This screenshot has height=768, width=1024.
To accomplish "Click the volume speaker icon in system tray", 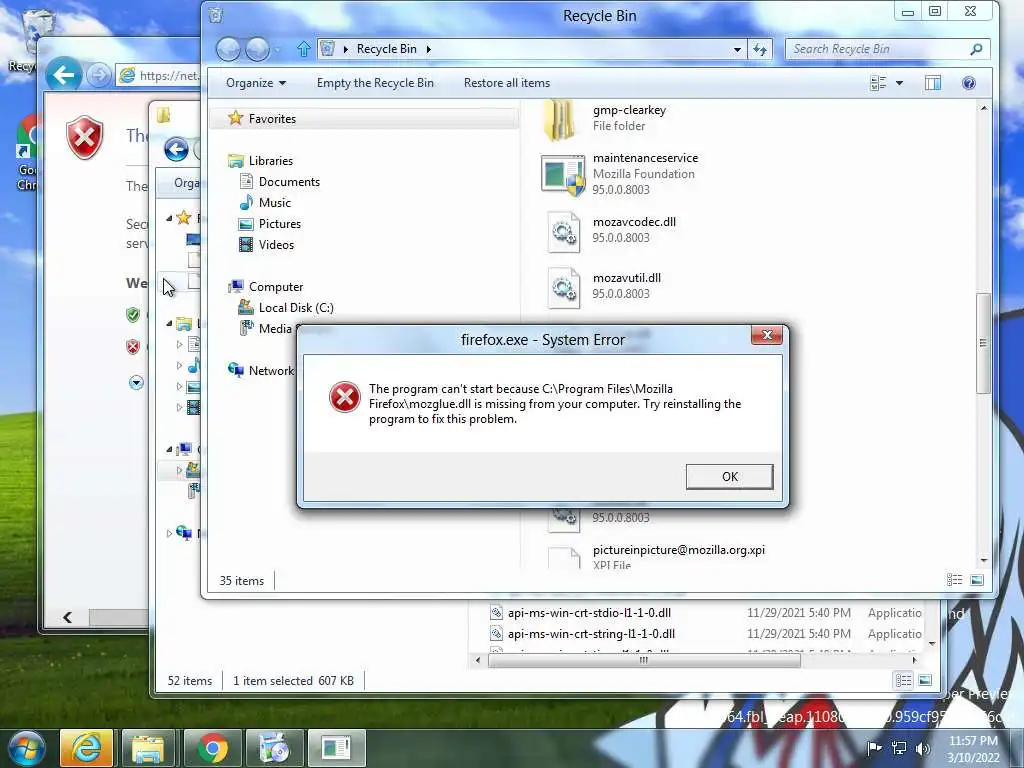I will 923,748.
